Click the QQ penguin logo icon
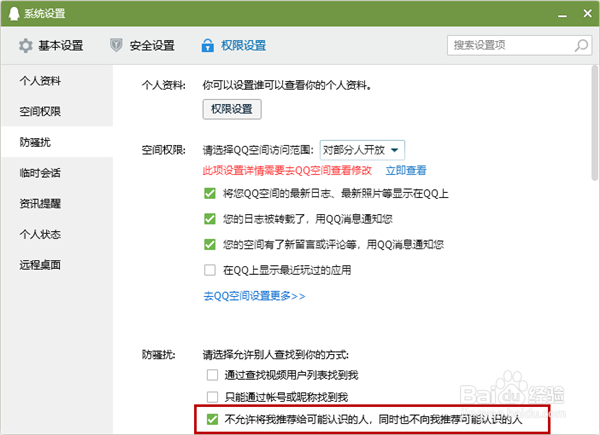The width and height of the screenshot is (600, 435). tap(14, 14)
